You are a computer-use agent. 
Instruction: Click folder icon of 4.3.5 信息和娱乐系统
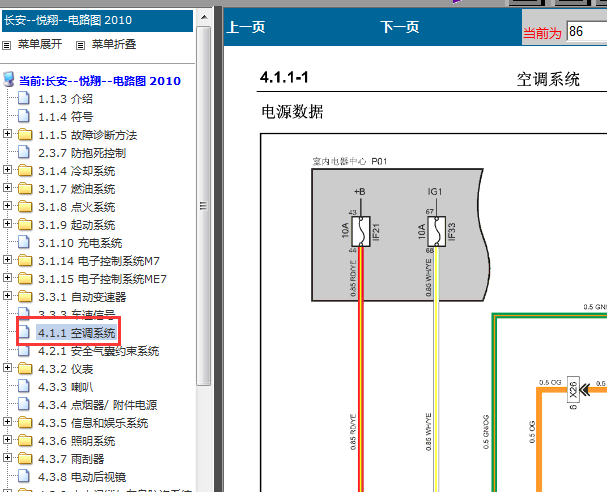25,423
